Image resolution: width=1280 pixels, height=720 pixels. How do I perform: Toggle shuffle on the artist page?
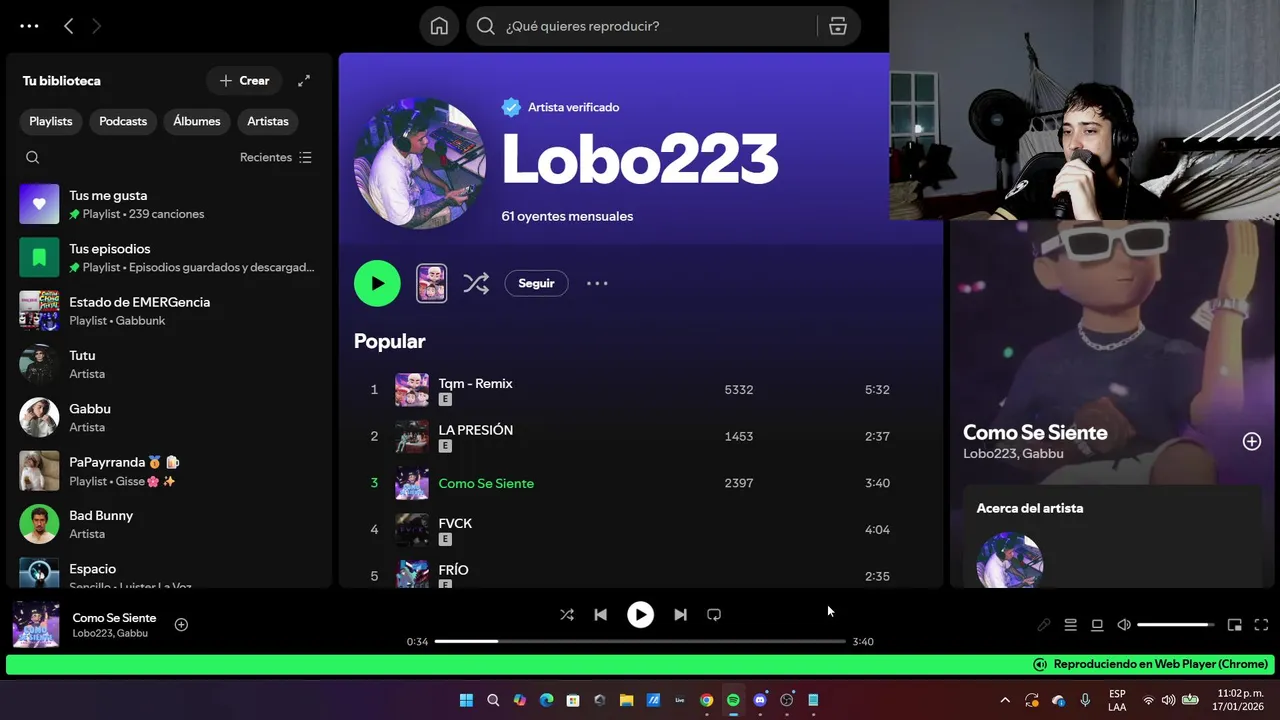tap(476, 283)
